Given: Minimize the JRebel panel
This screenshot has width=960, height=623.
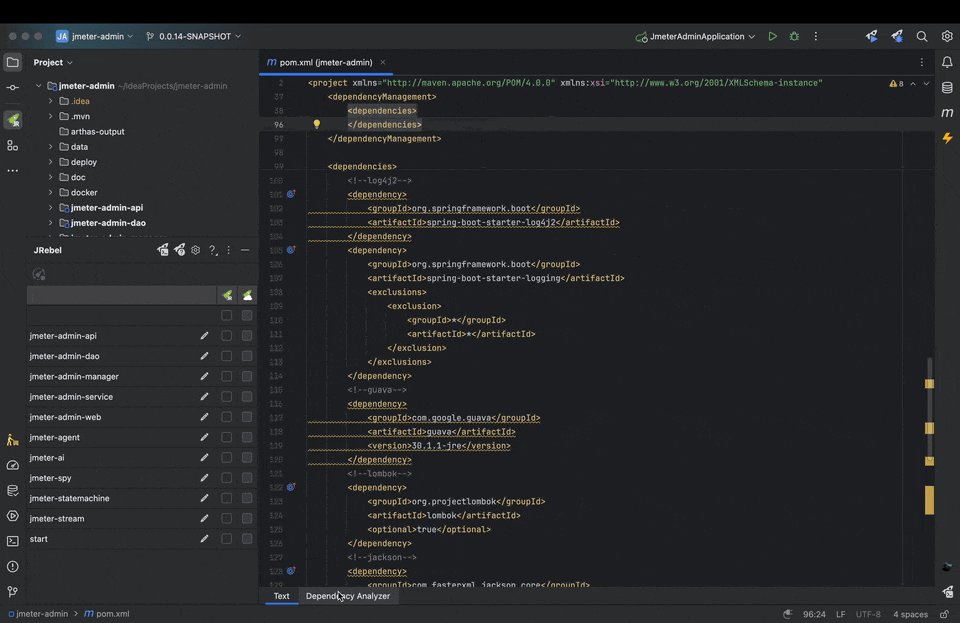Looking at the screenshot, I should coord(245,250).
